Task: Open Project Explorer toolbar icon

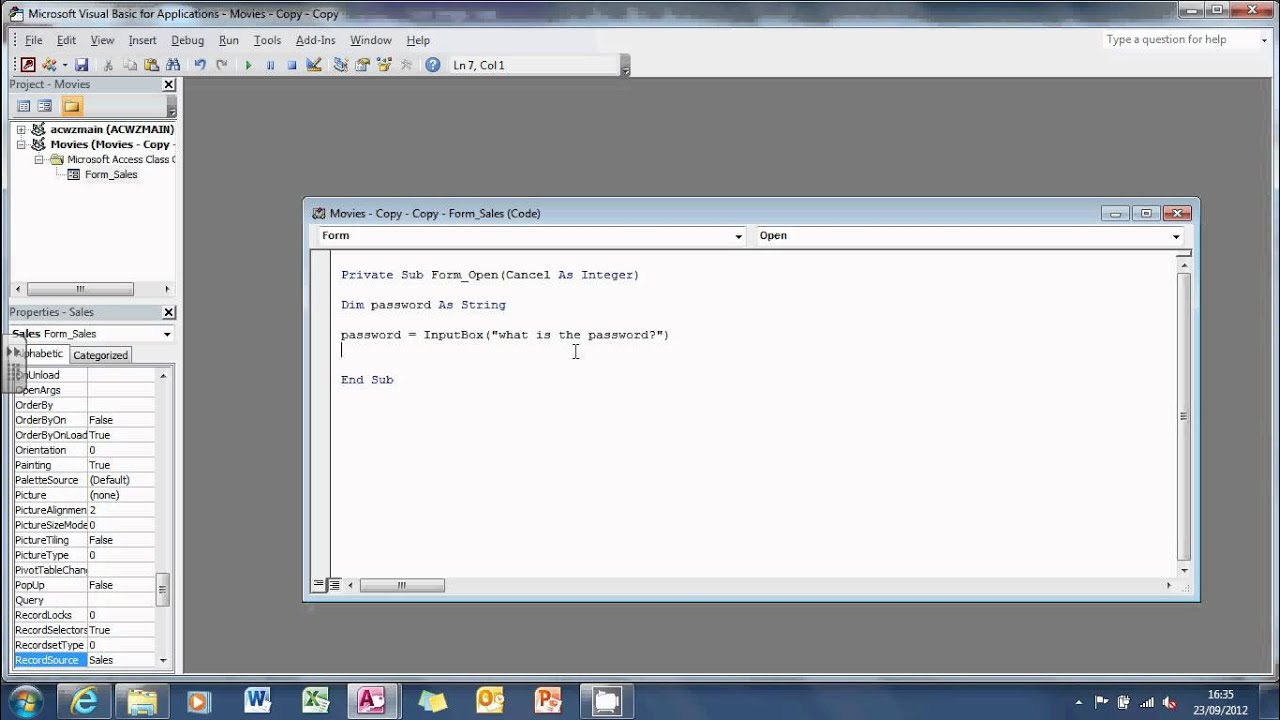Action: point(341,65)
